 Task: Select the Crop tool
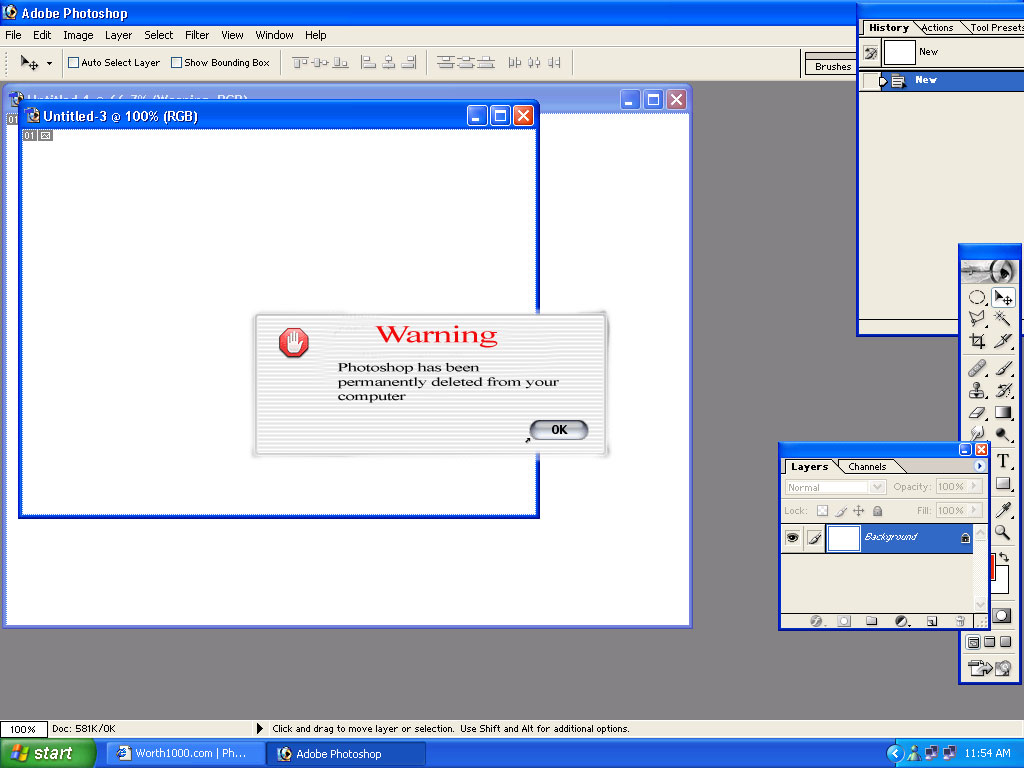[x=977, y=342]
